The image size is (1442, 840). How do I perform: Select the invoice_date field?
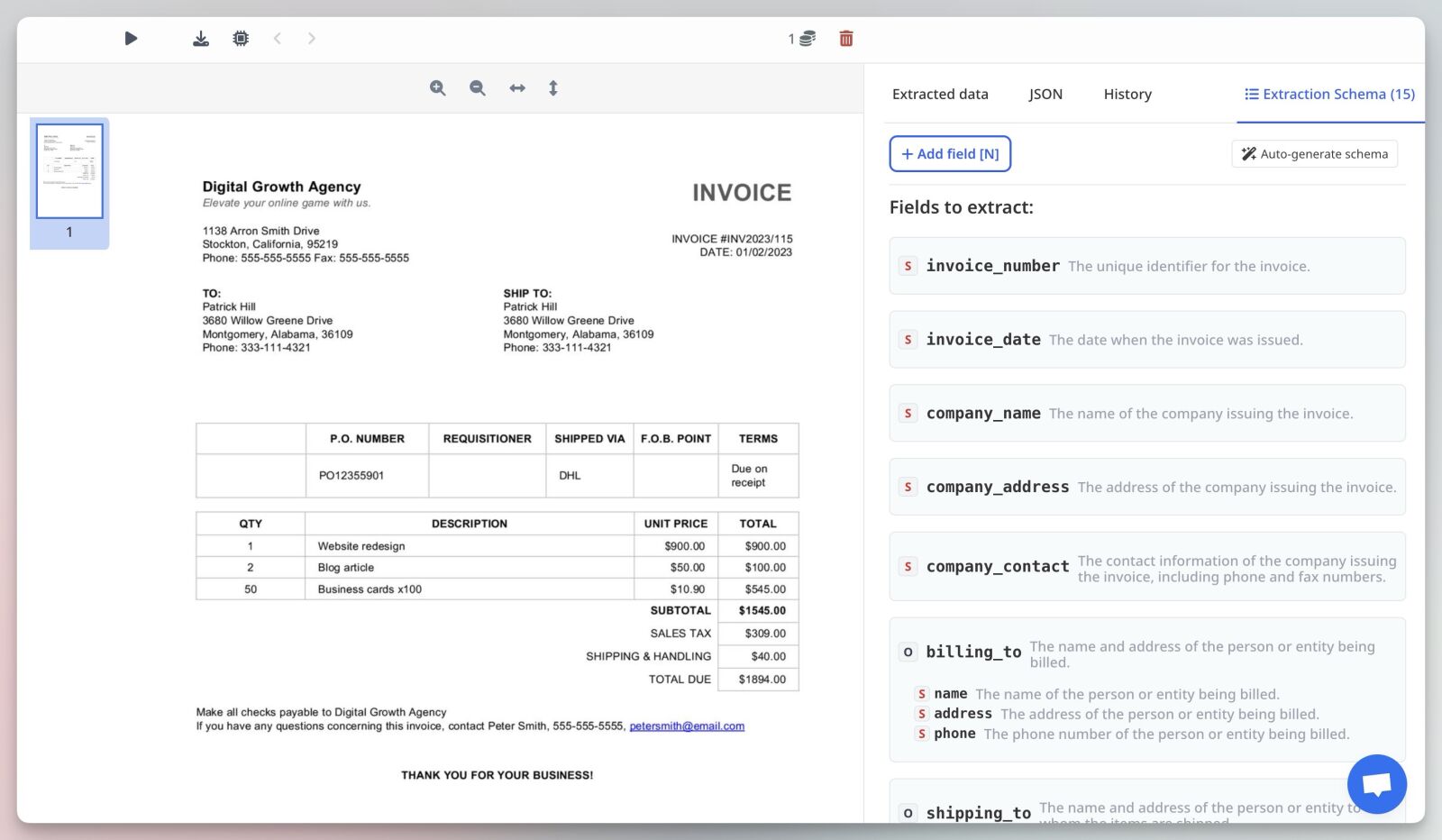(x=1147, y=340)
